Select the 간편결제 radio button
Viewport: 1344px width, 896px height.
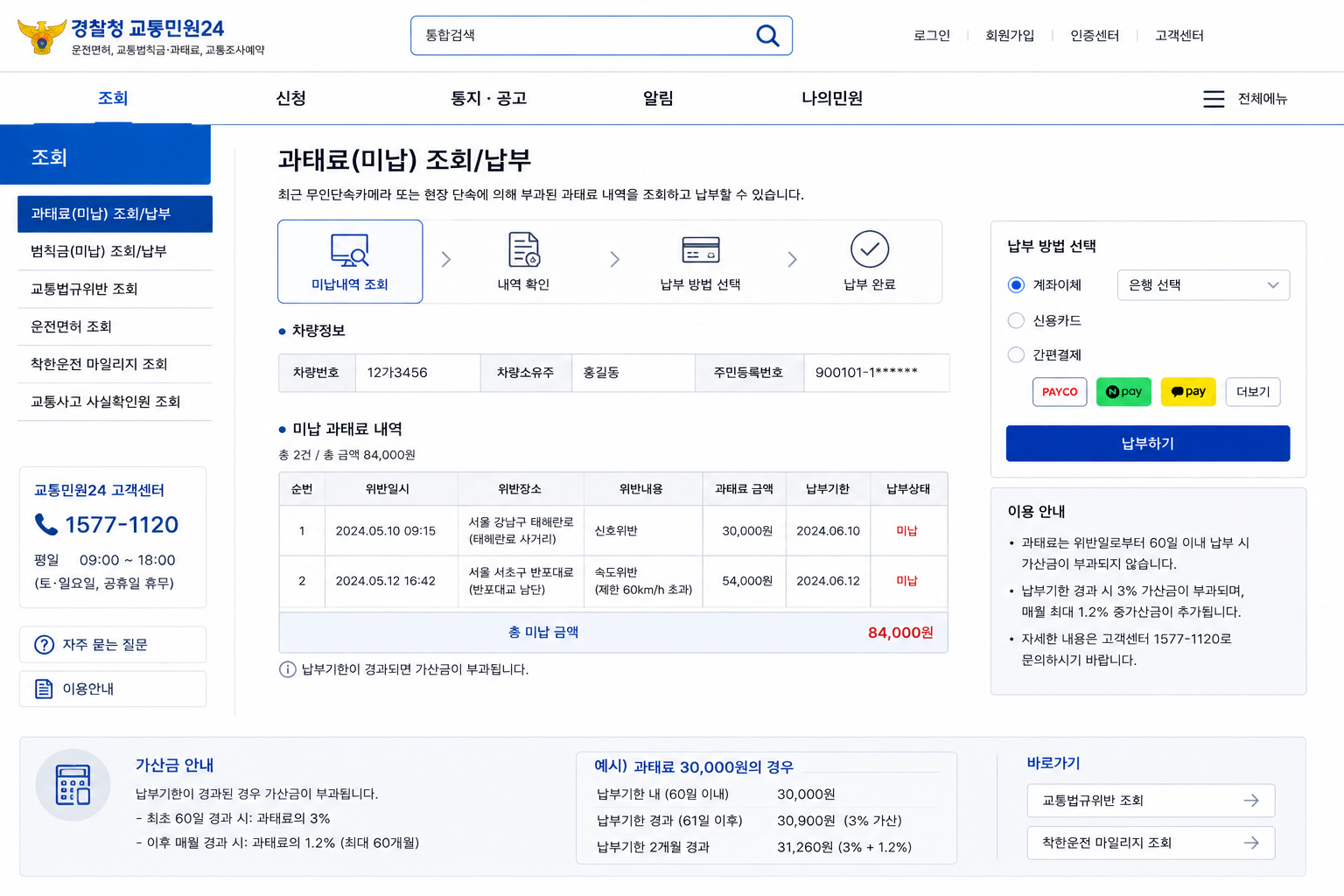coord(1016,354)
